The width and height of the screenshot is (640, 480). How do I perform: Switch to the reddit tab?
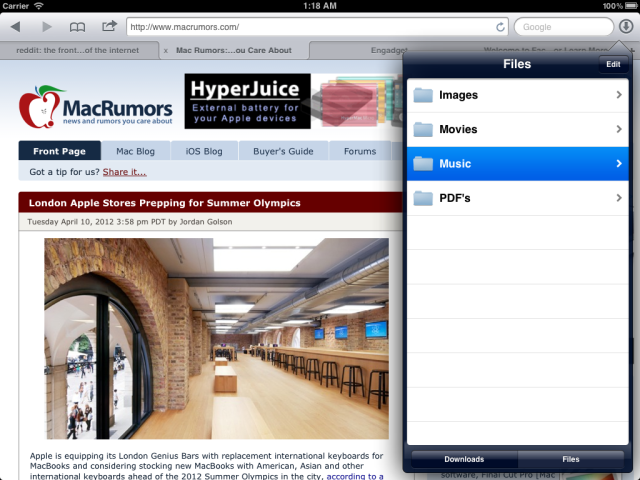point(78,50)
